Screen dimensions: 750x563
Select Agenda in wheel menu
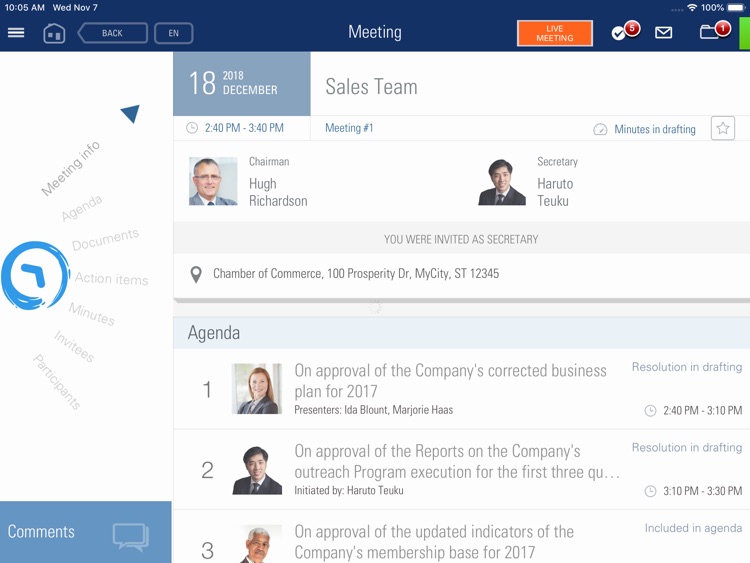coord(82,208)
